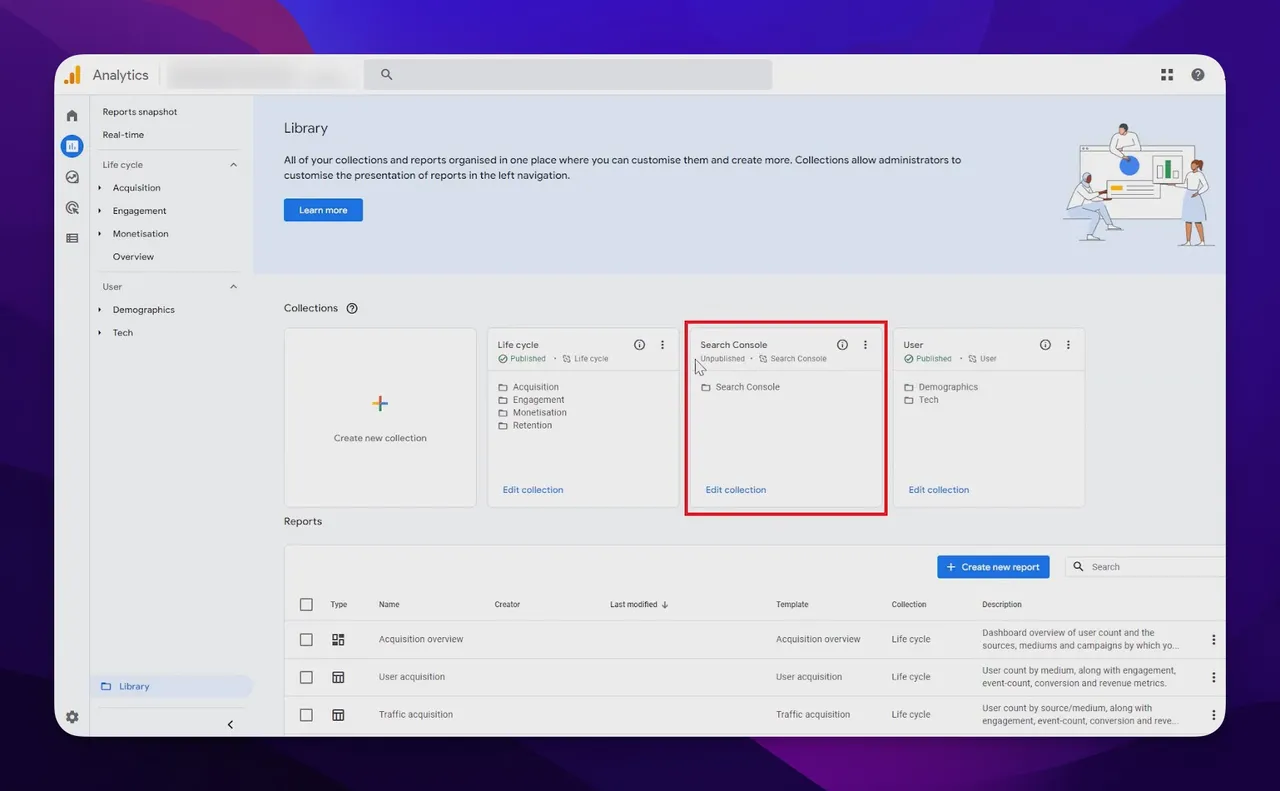Screen dimensions: 1280x791
Task: Show info for Life cycle collection
Action: pos(640,345)
